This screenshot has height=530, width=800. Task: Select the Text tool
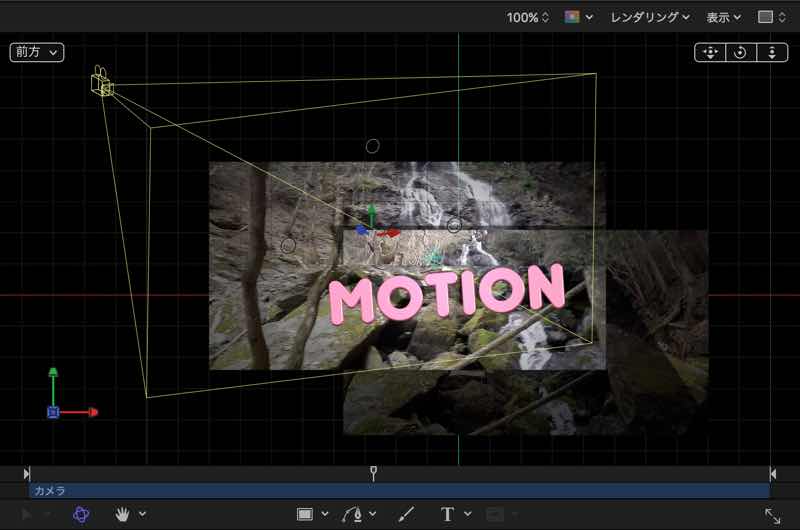pos(448,514)
